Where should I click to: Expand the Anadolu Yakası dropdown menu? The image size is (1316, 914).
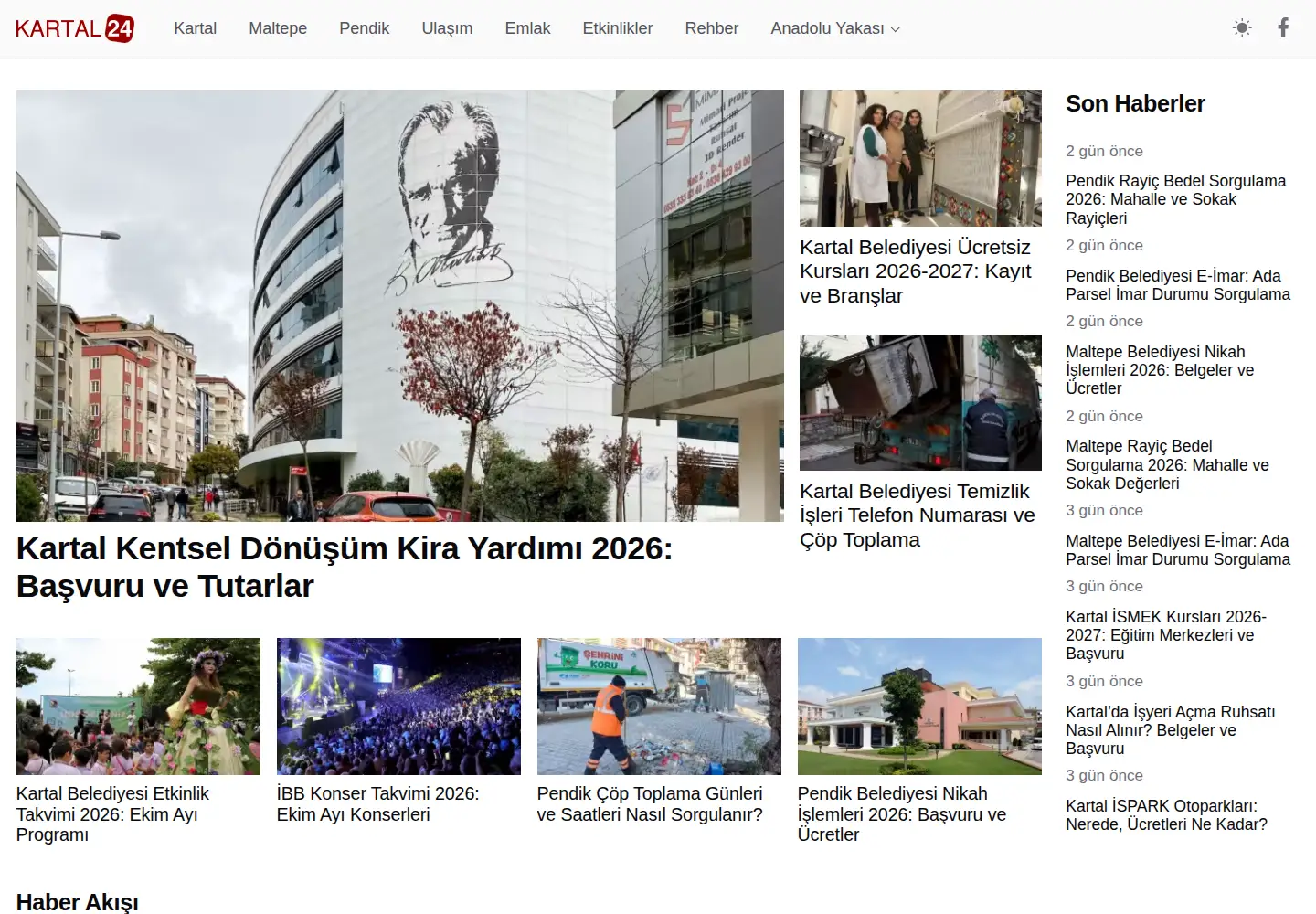835,28
